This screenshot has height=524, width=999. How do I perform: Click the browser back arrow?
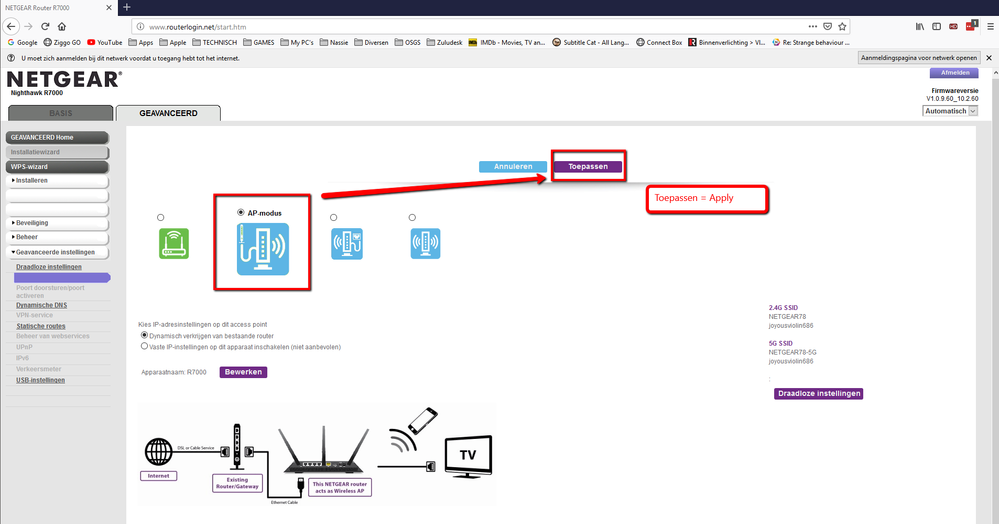pyautogui.click(x=11, y=27)
